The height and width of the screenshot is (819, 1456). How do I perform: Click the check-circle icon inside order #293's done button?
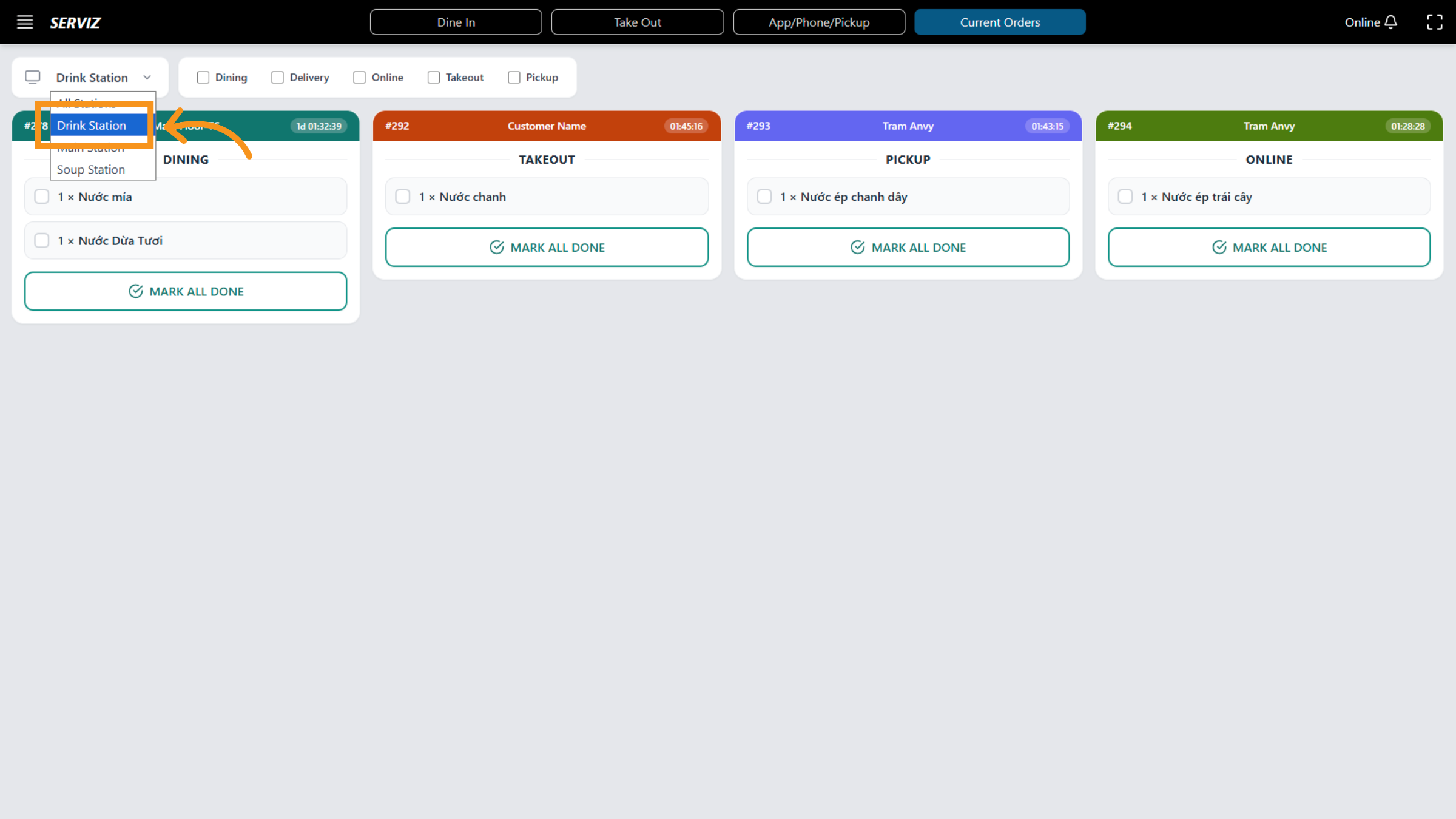click(857, 247)
